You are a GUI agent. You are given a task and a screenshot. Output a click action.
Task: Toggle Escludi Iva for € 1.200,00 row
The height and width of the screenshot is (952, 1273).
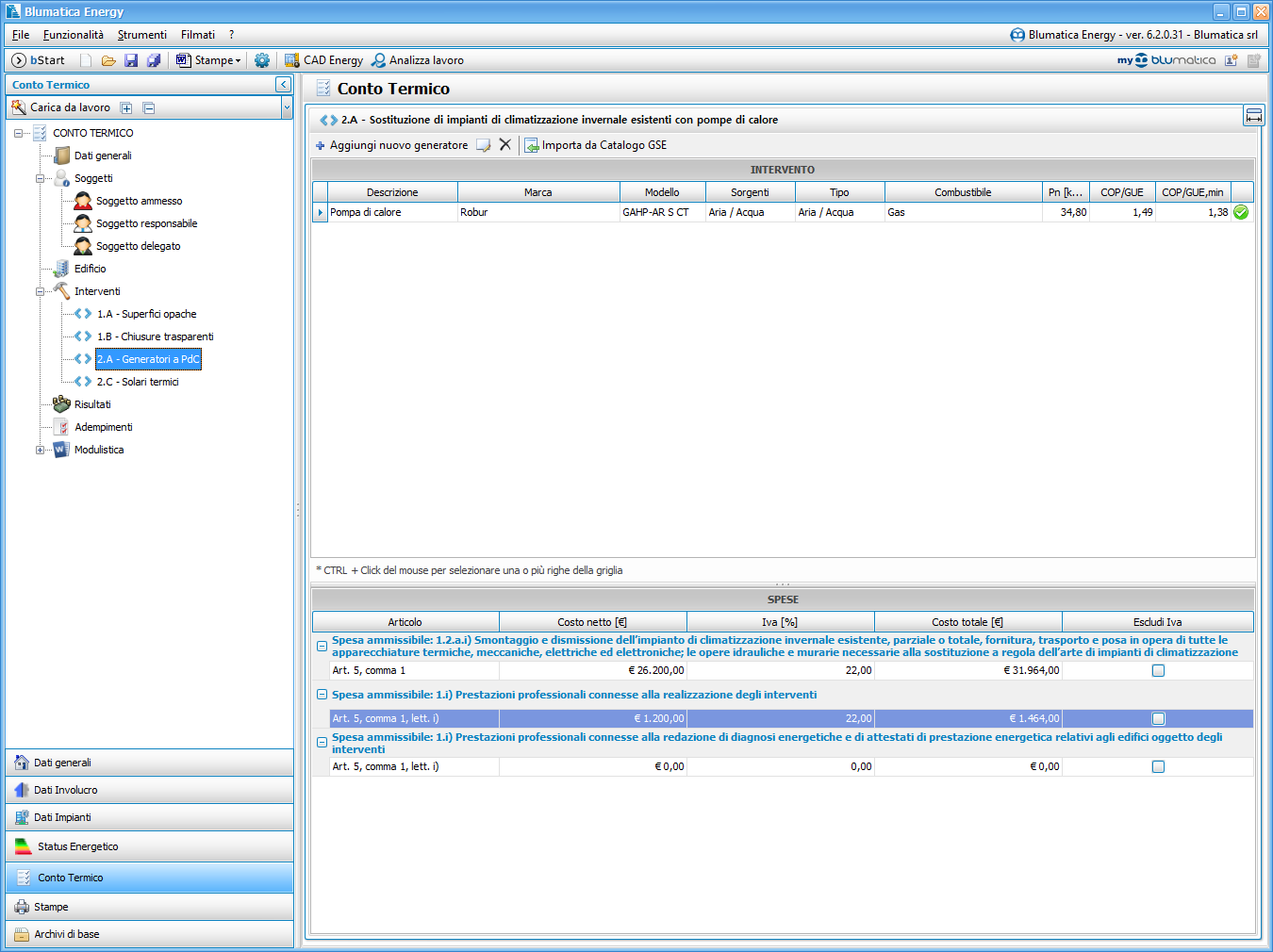[1158, 719]
